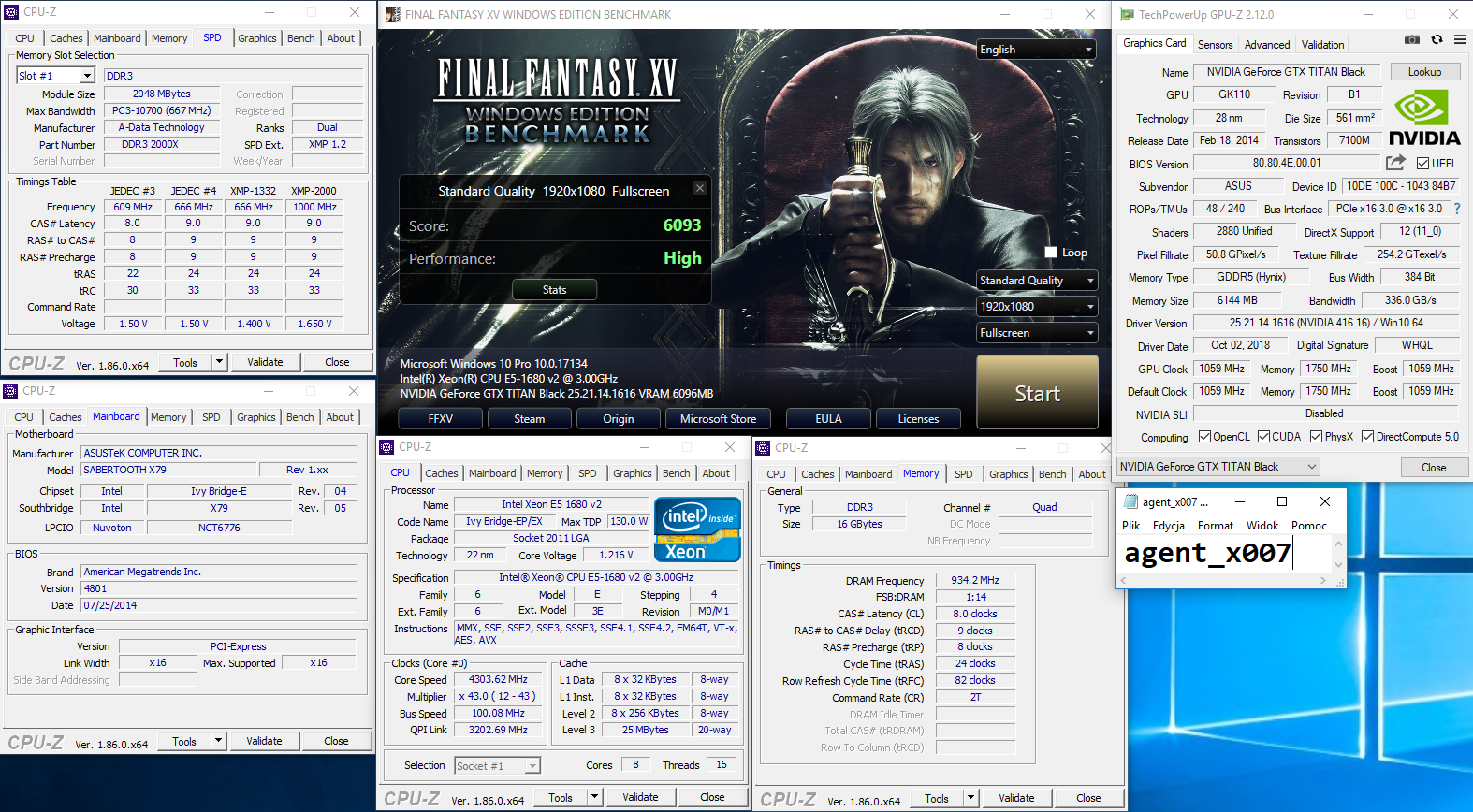The image size is (1473, 812).
Task: Click the Final Fantasy XV title bar icon
Action: 392,14
